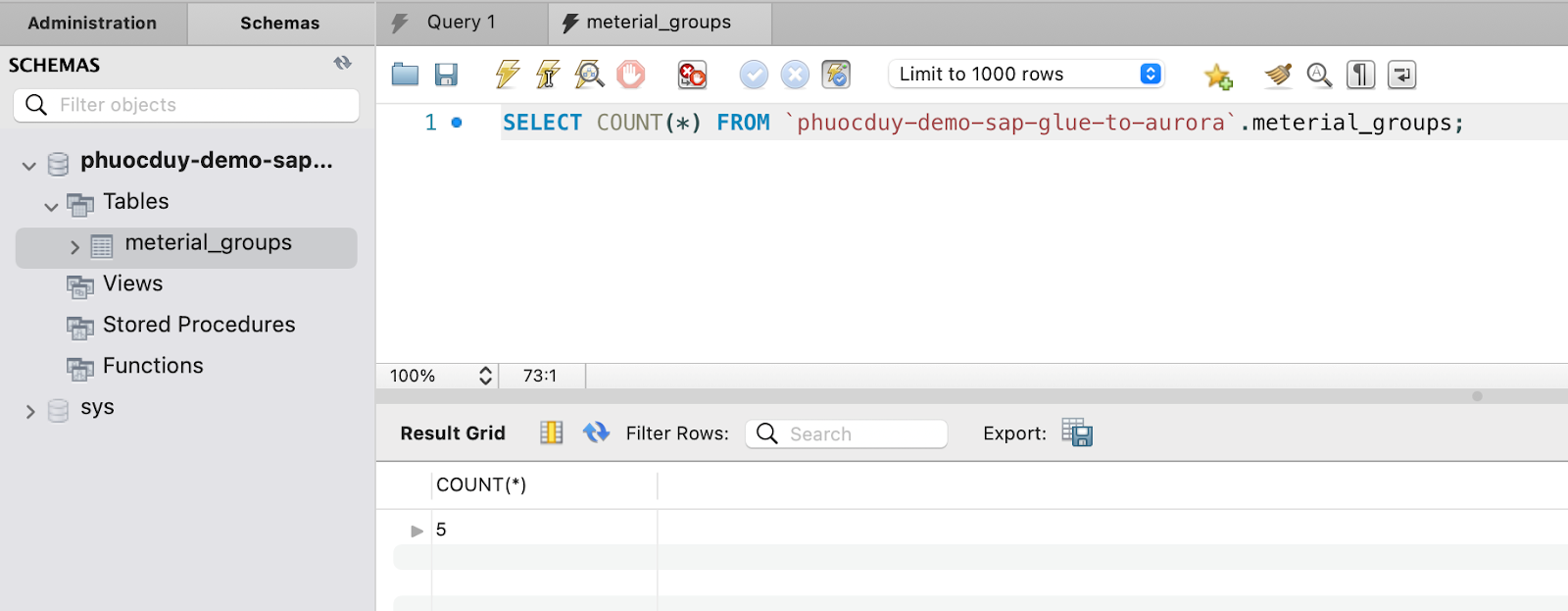Select the Functions node
Image resolution: width=1568 pixels, height=611 pixels.
(153, 366)
